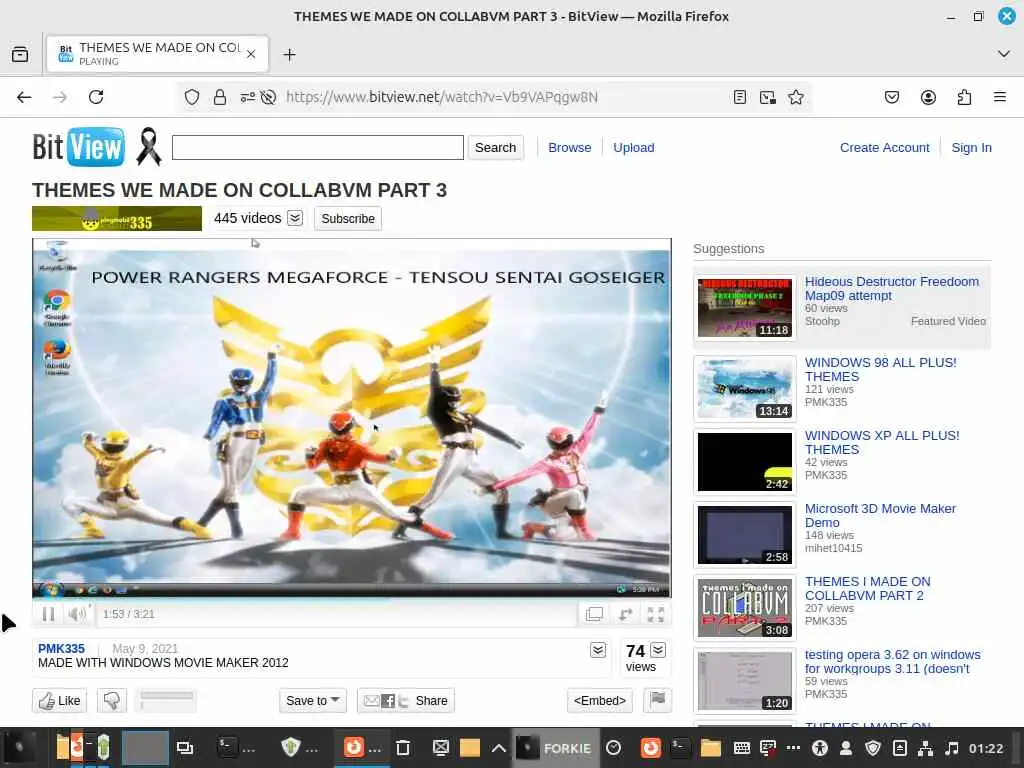Open a new Firefox tab

pyautogui.click(x=289, y=54)
